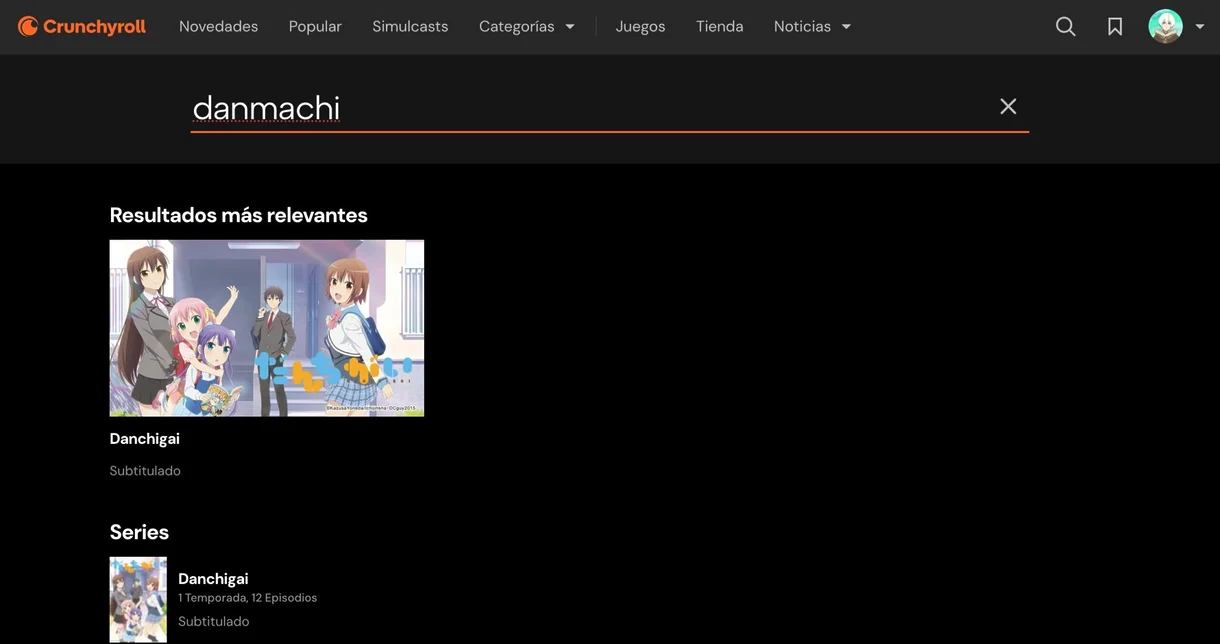Viewport: 1220px width, 644px height.
Task: Click your profile avatar picture
Action: pyautogui.click(x=1164, y=26)
